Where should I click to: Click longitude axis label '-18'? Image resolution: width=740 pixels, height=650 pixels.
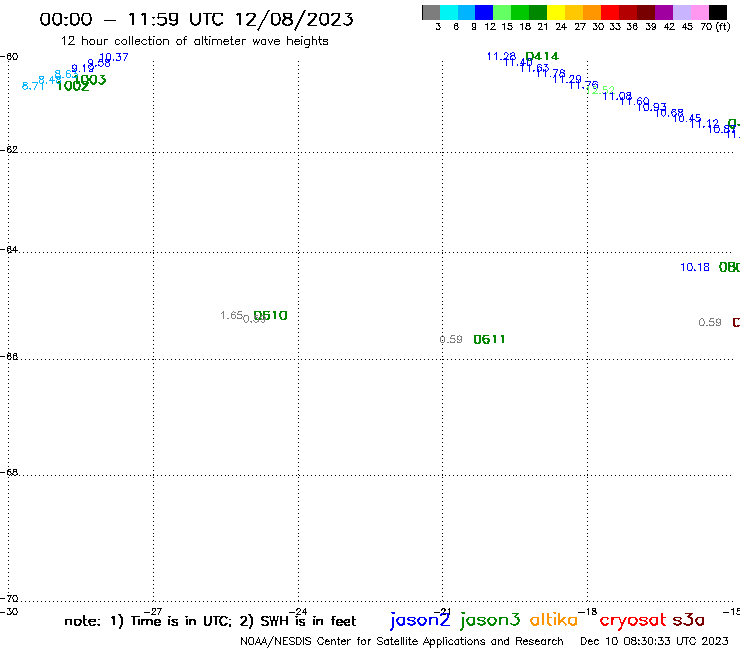click(x=588, y=612)
